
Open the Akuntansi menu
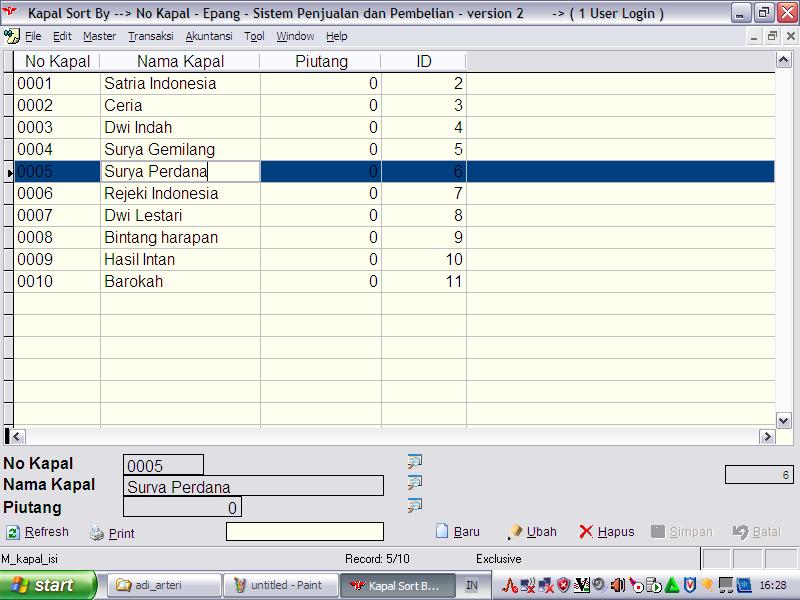[209, 36]
